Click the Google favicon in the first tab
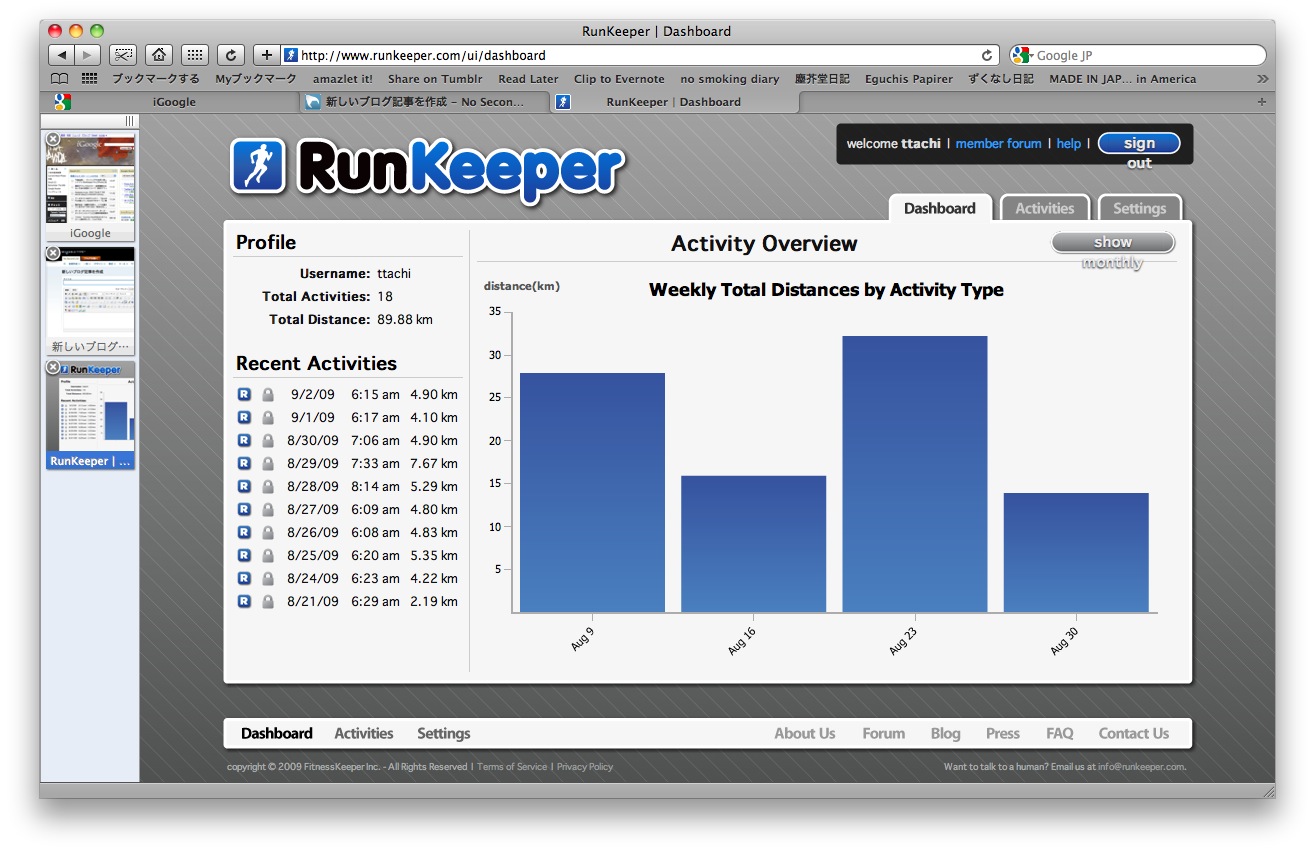Viewport: 1315px width, 858px height. 62,102
